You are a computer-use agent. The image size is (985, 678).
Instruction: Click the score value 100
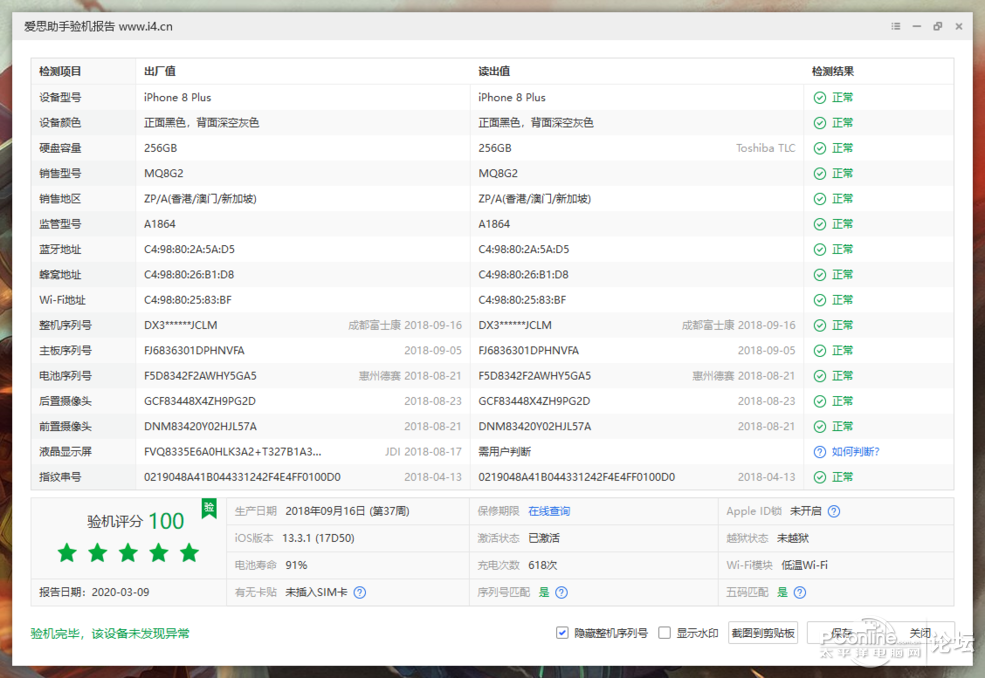166,521
